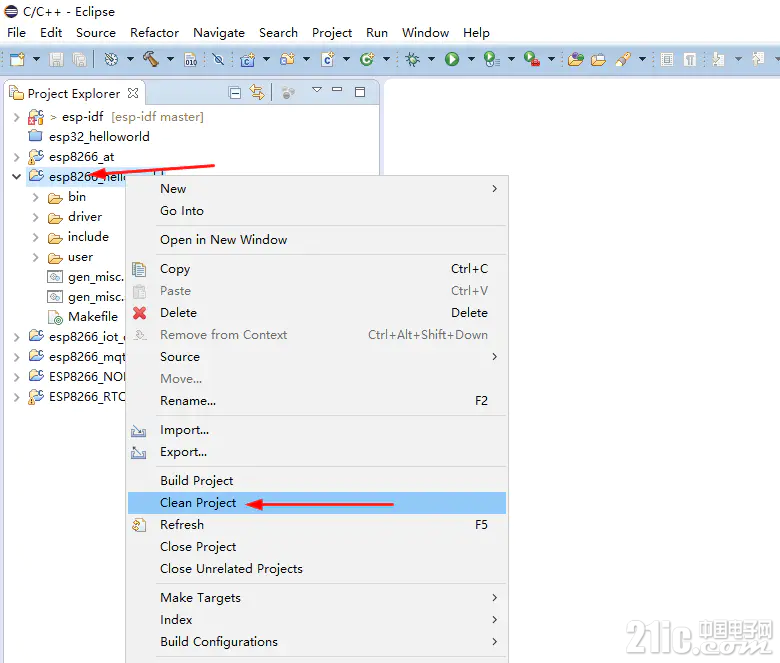Viewport: 780px width, 663px height.
Task: Collapse the esp8266_hello project node
Action: (16, 177)
